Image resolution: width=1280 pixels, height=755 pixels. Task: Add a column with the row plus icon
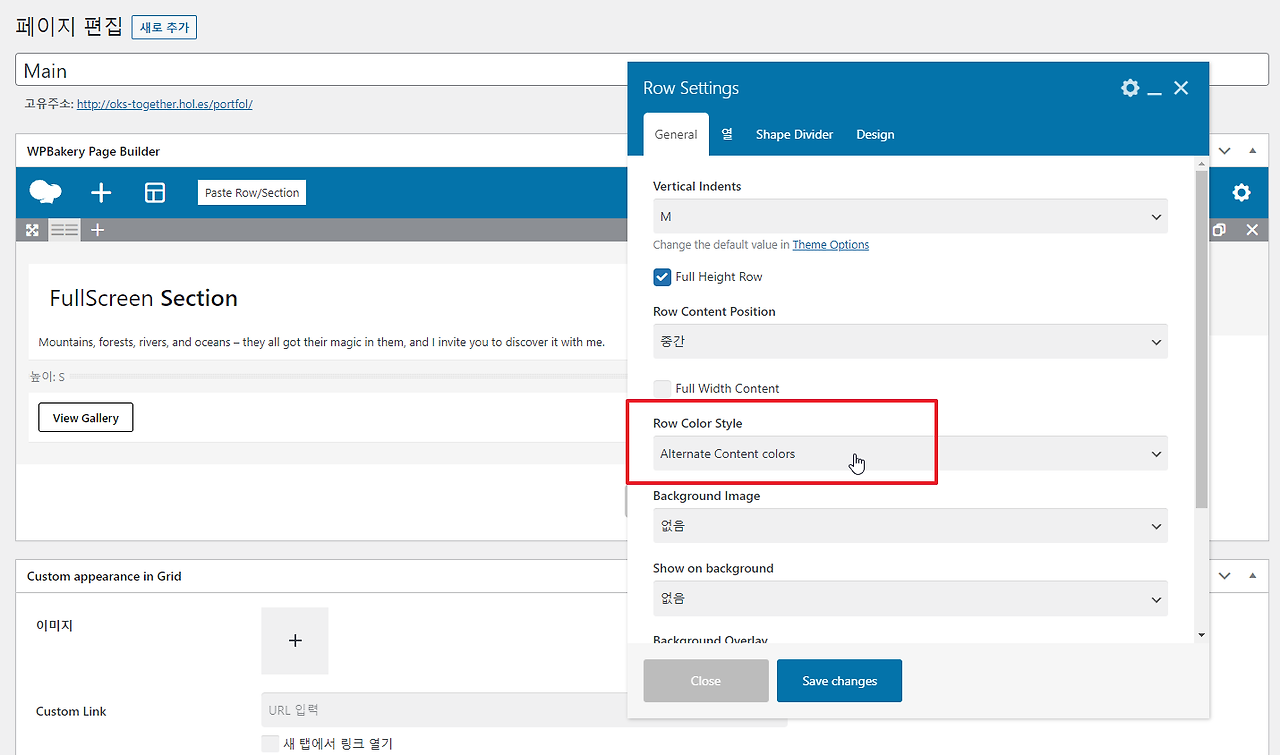click(x=97, y=230)
